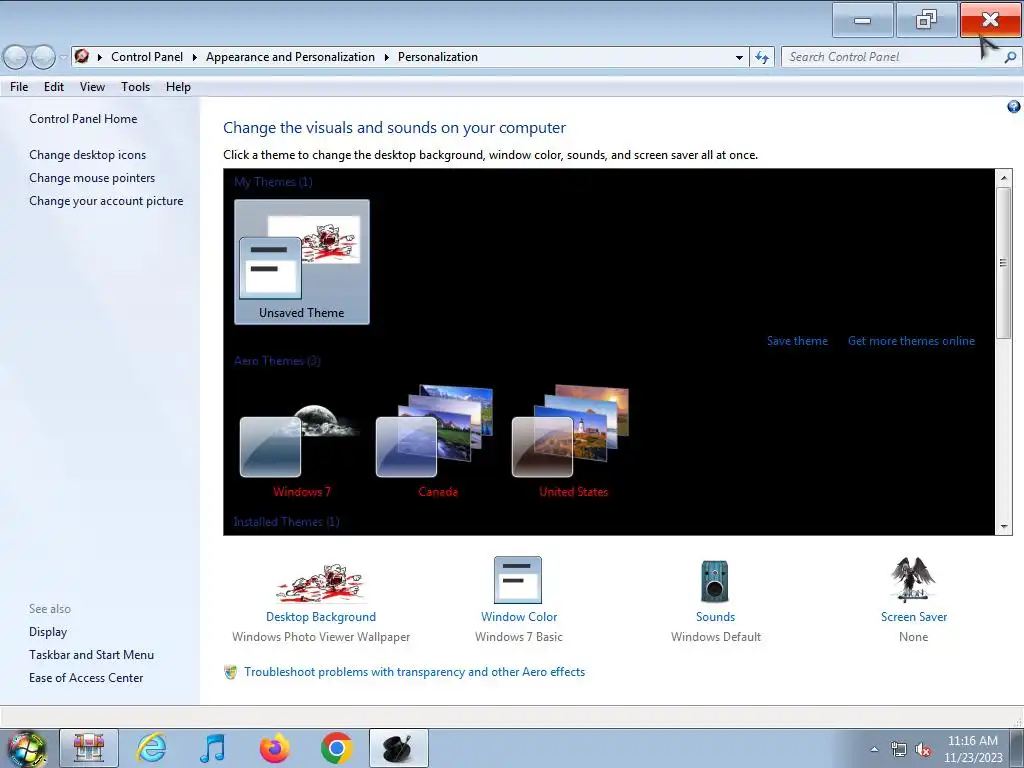The image size is (1024, 768).
Task: Click the themes list scroll down arrow
Action: pyautogui.click(x=1003, y=527)
